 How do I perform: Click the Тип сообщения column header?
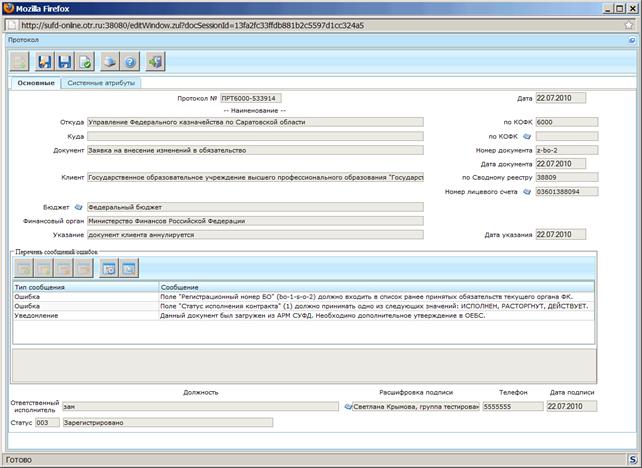pos(86,287)
